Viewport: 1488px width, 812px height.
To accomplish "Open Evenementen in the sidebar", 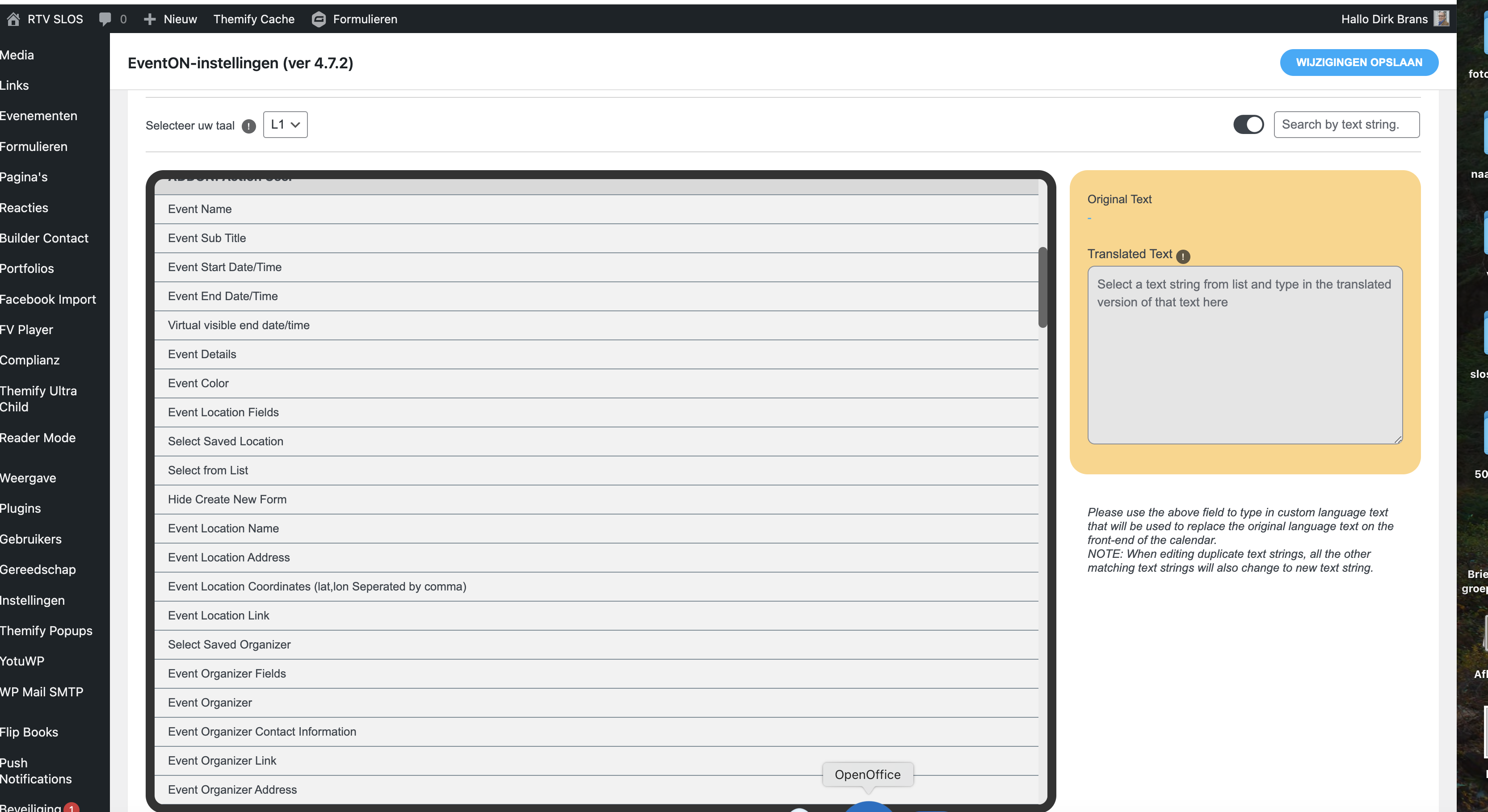I will [39, 116].
